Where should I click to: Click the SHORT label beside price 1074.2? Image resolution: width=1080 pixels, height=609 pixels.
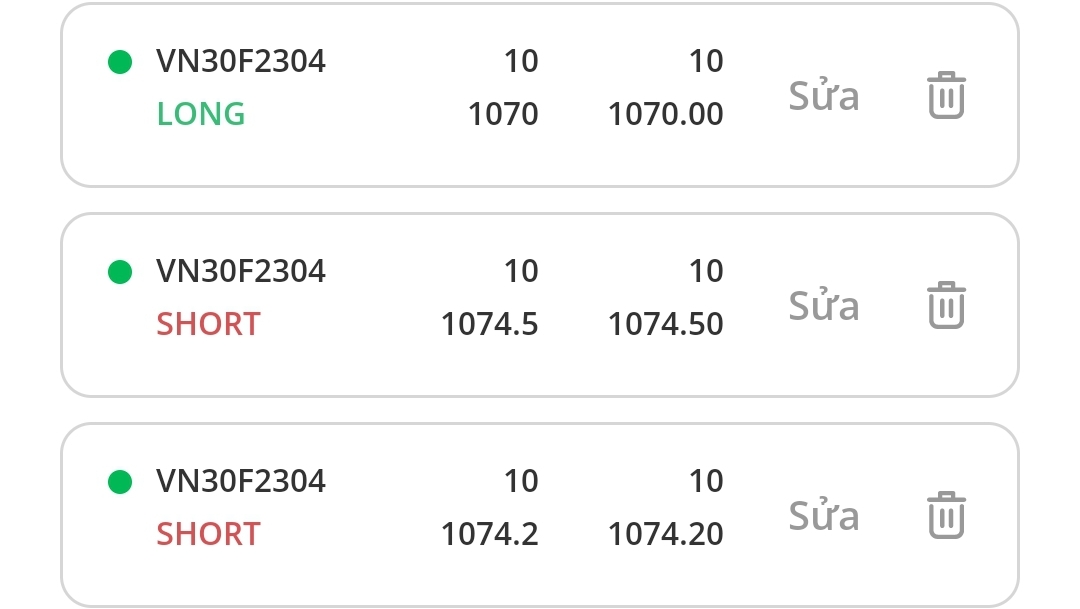208,534
